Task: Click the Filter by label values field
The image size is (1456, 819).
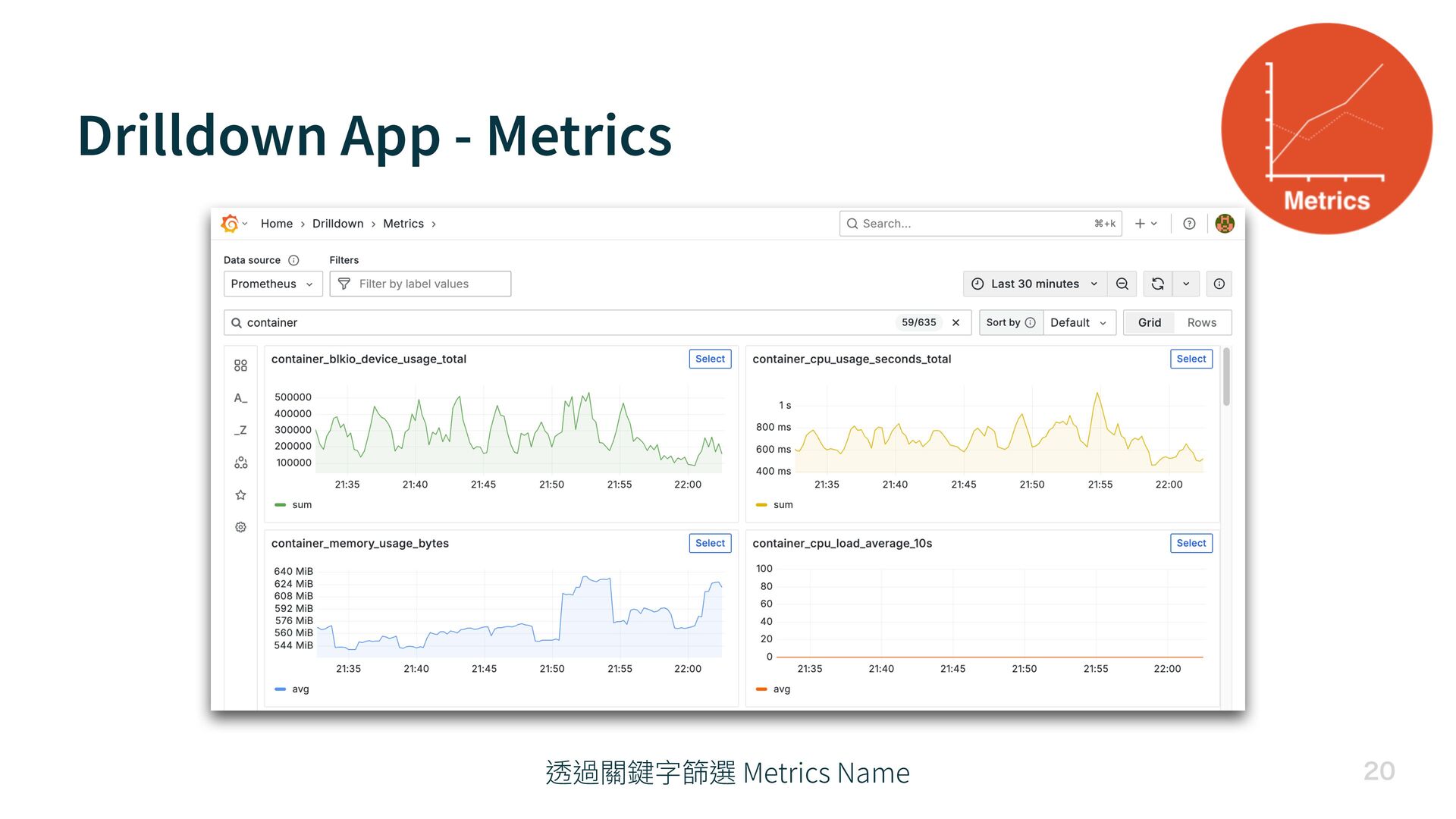Action: (421, 284)
